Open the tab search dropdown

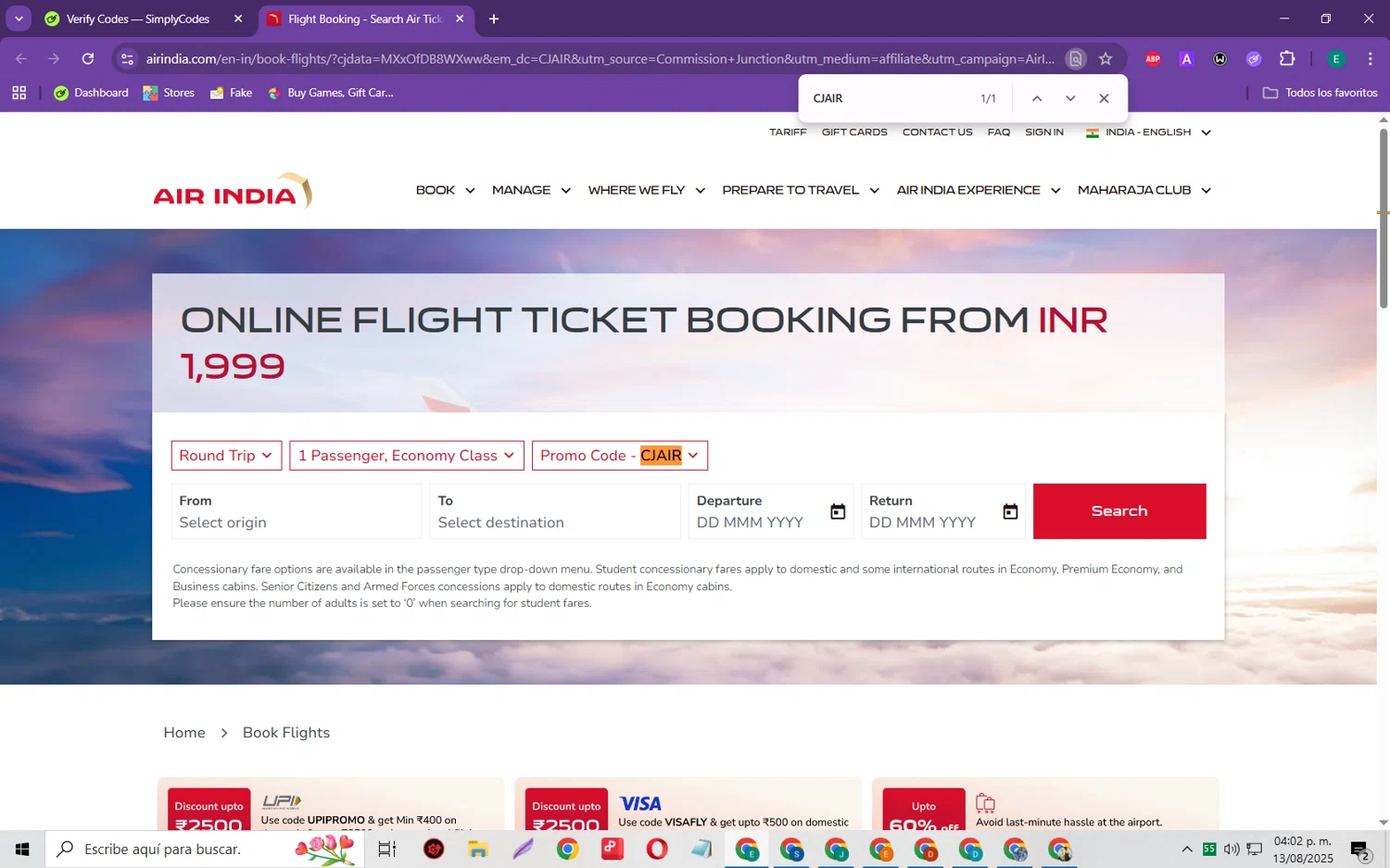tap(19, 19)
